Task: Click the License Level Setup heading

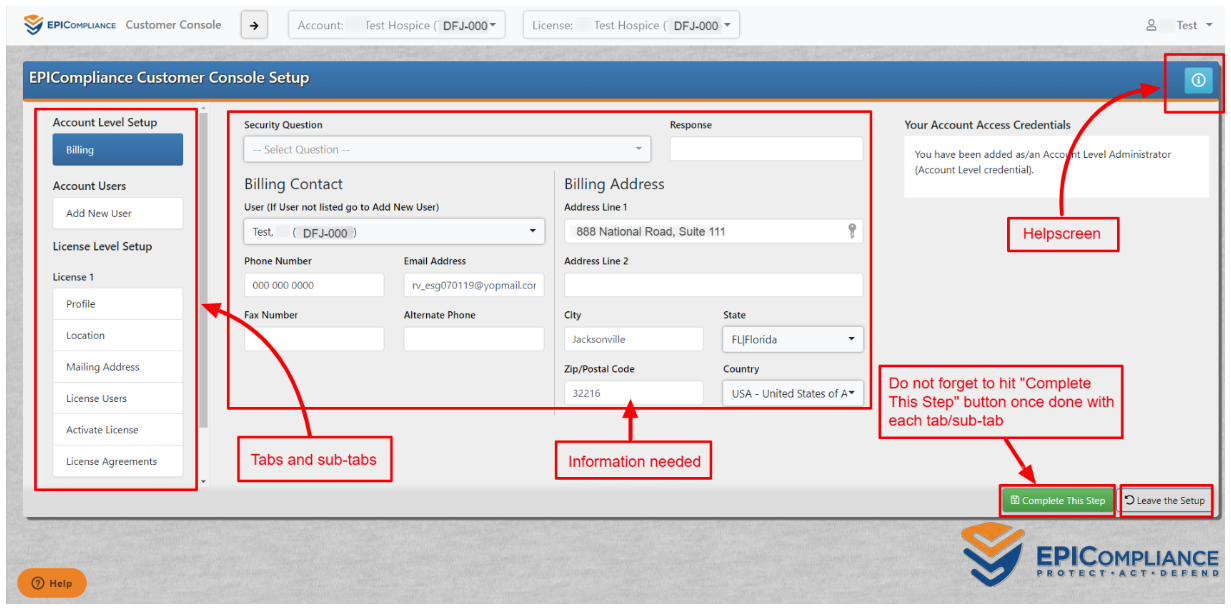Action: tap(102, 246)
